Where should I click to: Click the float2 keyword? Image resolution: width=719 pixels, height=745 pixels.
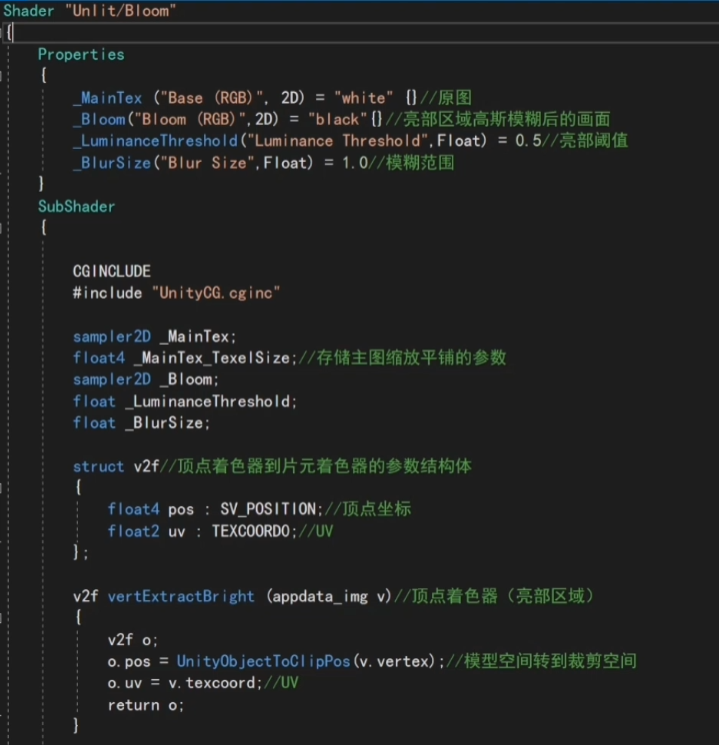(134, 531)
